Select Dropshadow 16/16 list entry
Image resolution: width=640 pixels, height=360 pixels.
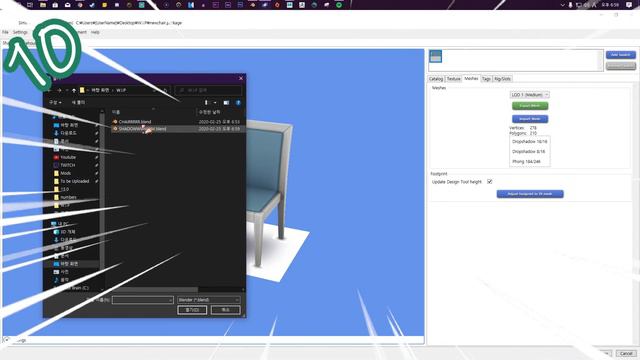529,142
